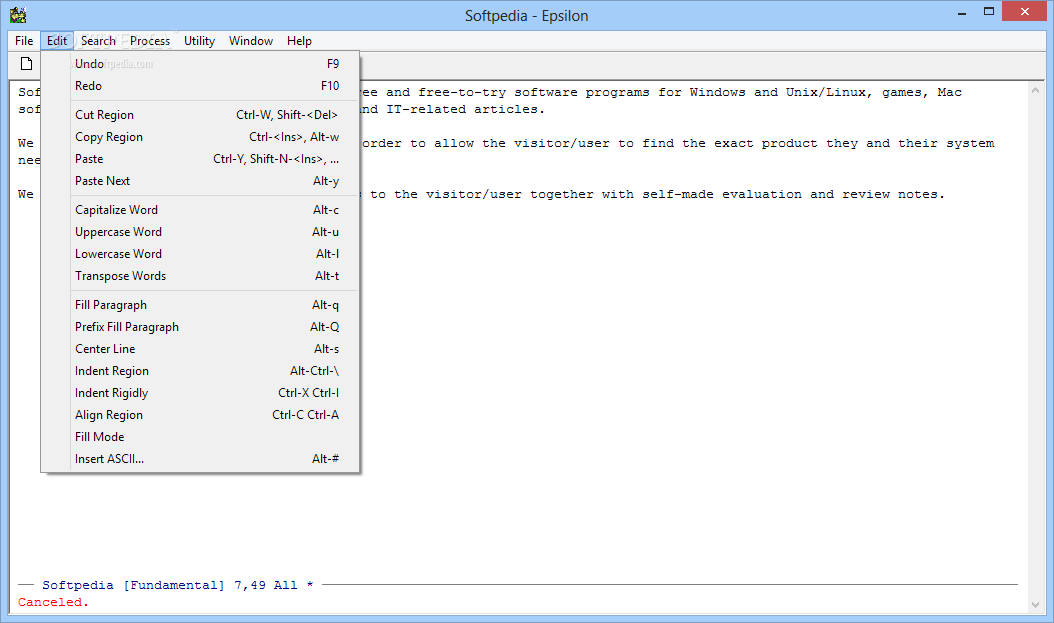The image size is (1054, 623).
Task: Open the Window menu
Action: pyautogui.click(x=251, y=41)
